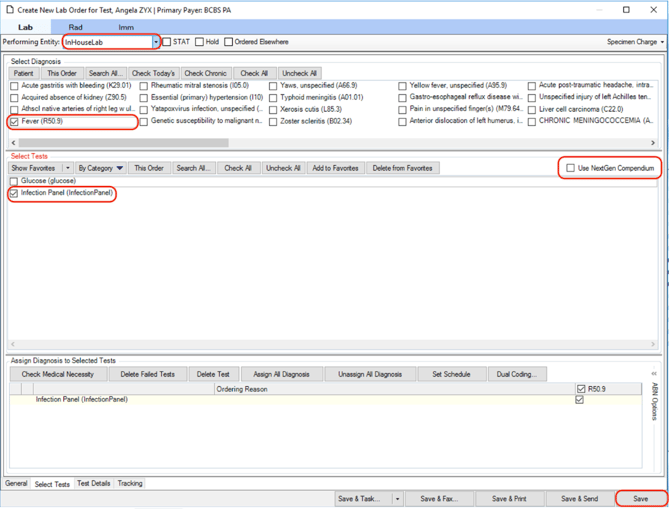Click Check Medical Necessity button
The width and height of the screenshot is (670, 509).
[58, 374]
